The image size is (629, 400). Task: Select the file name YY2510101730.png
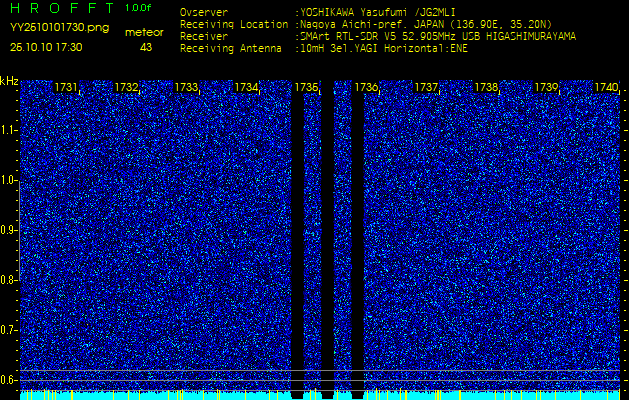[x=59, y=28]
